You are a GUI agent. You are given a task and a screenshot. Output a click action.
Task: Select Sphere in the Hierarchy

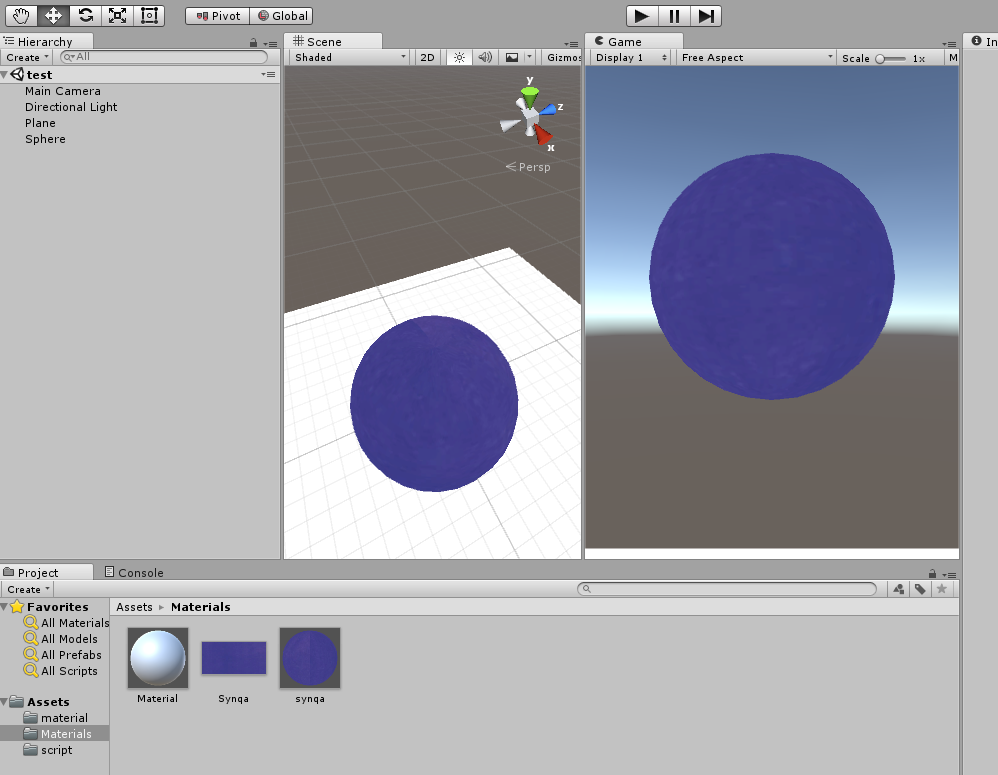45,139
